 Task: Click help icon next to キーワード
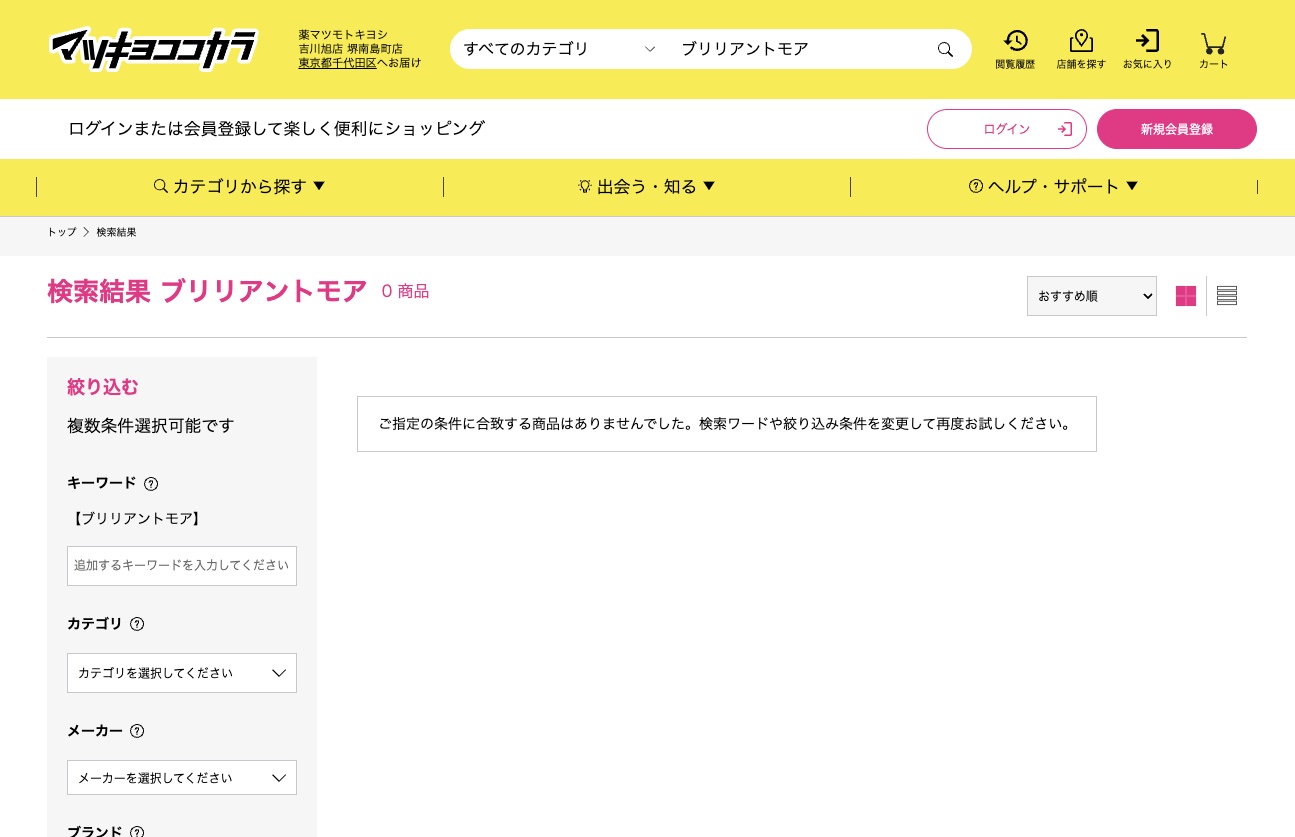[151, 484]
